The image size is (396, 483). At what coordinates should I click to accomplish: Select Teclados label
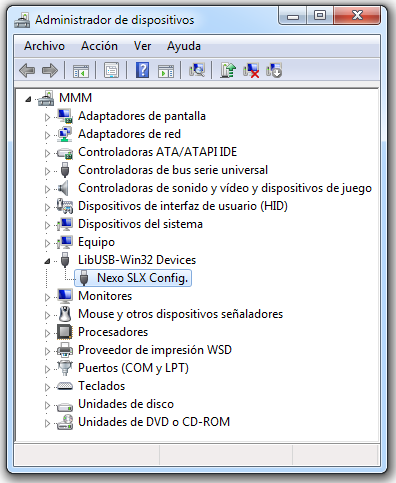coord(102,386)
